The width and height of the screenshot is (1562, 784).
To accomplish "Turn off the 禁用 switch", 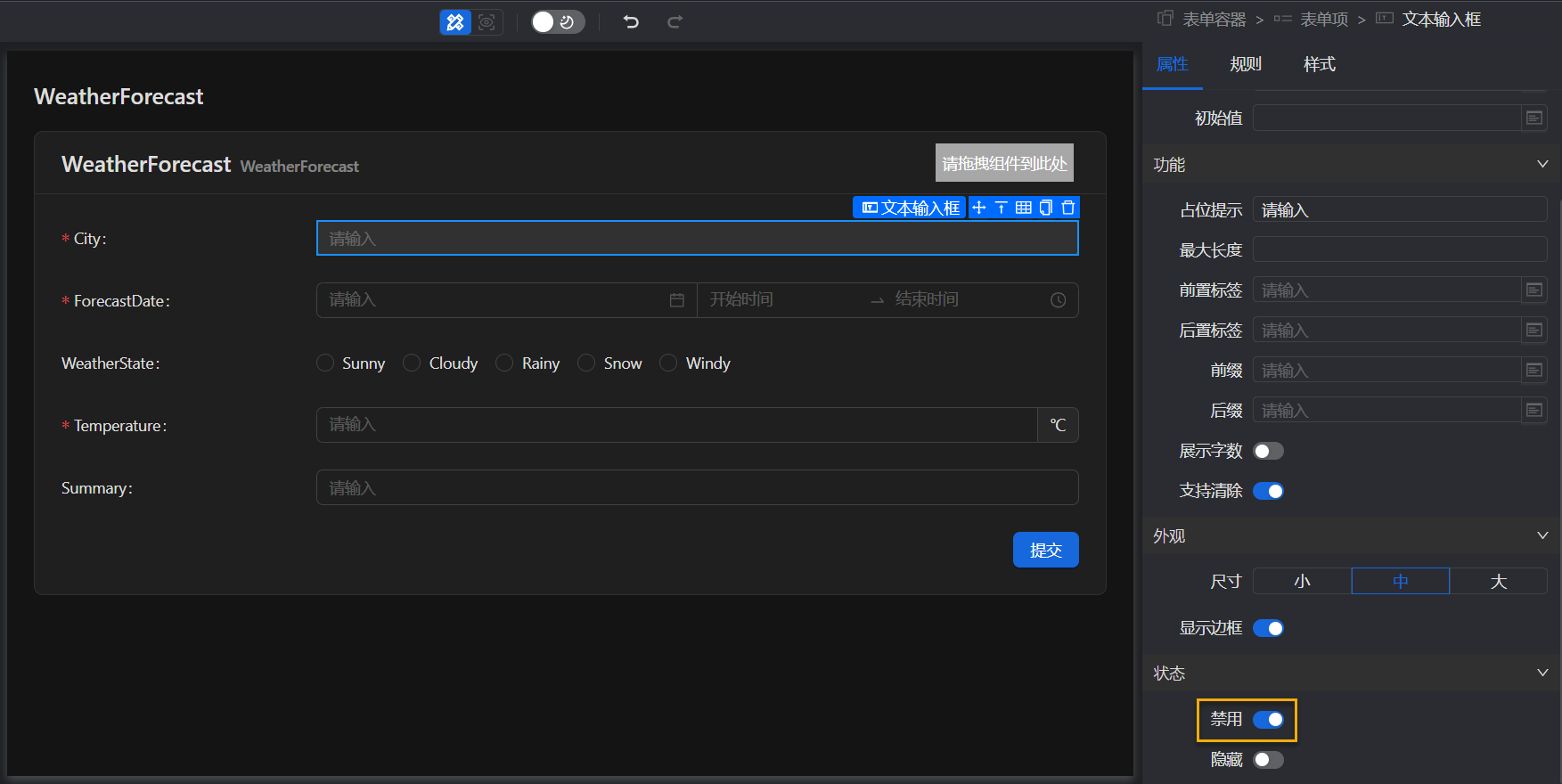I will pyautogui.click(x=1268, y=719).
